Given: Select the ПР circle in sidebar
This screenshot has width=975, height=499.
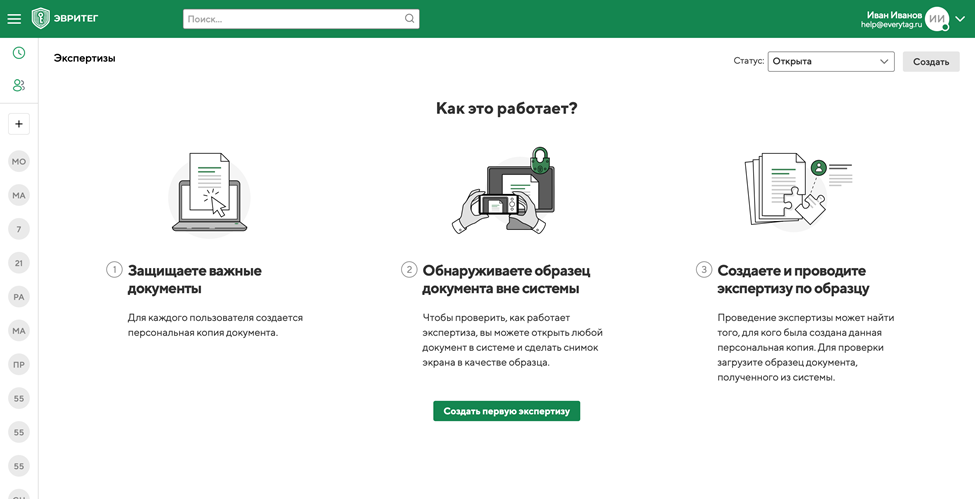Looking at the screenshot, I should [x=19, y=365].
